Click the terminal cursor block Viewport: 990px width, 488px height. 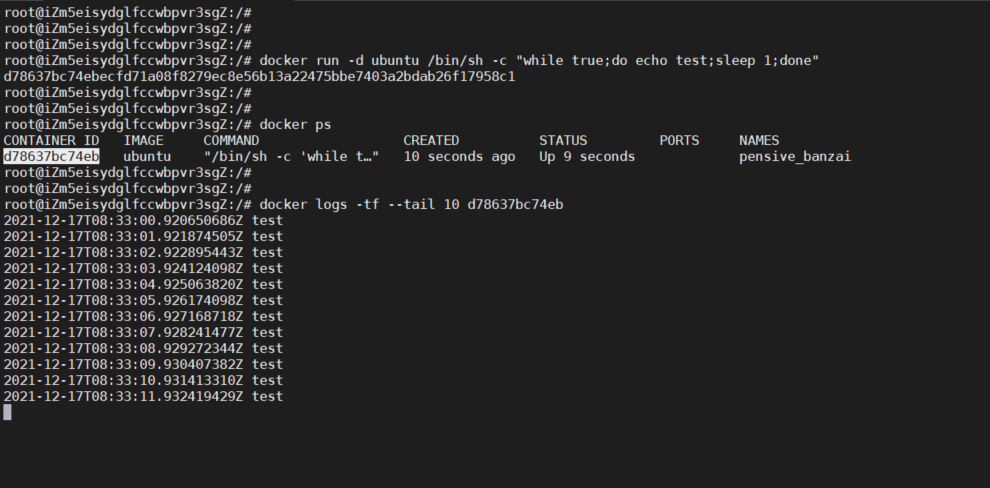point(8,412)
